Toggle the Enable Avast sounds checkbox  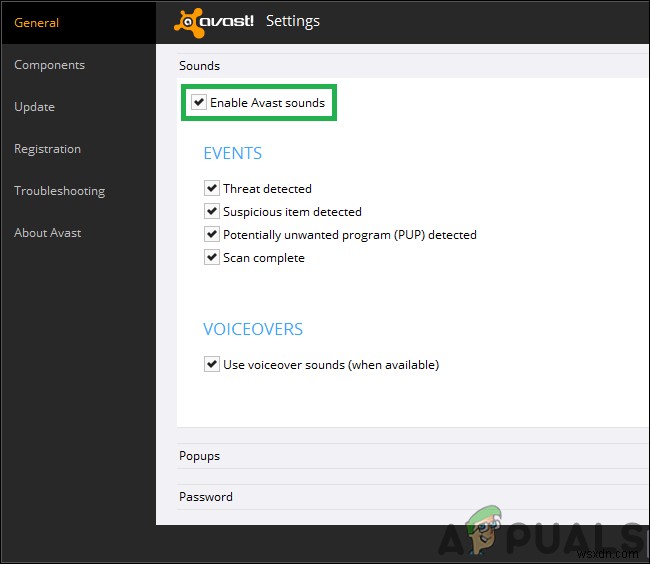click(199, 102)
